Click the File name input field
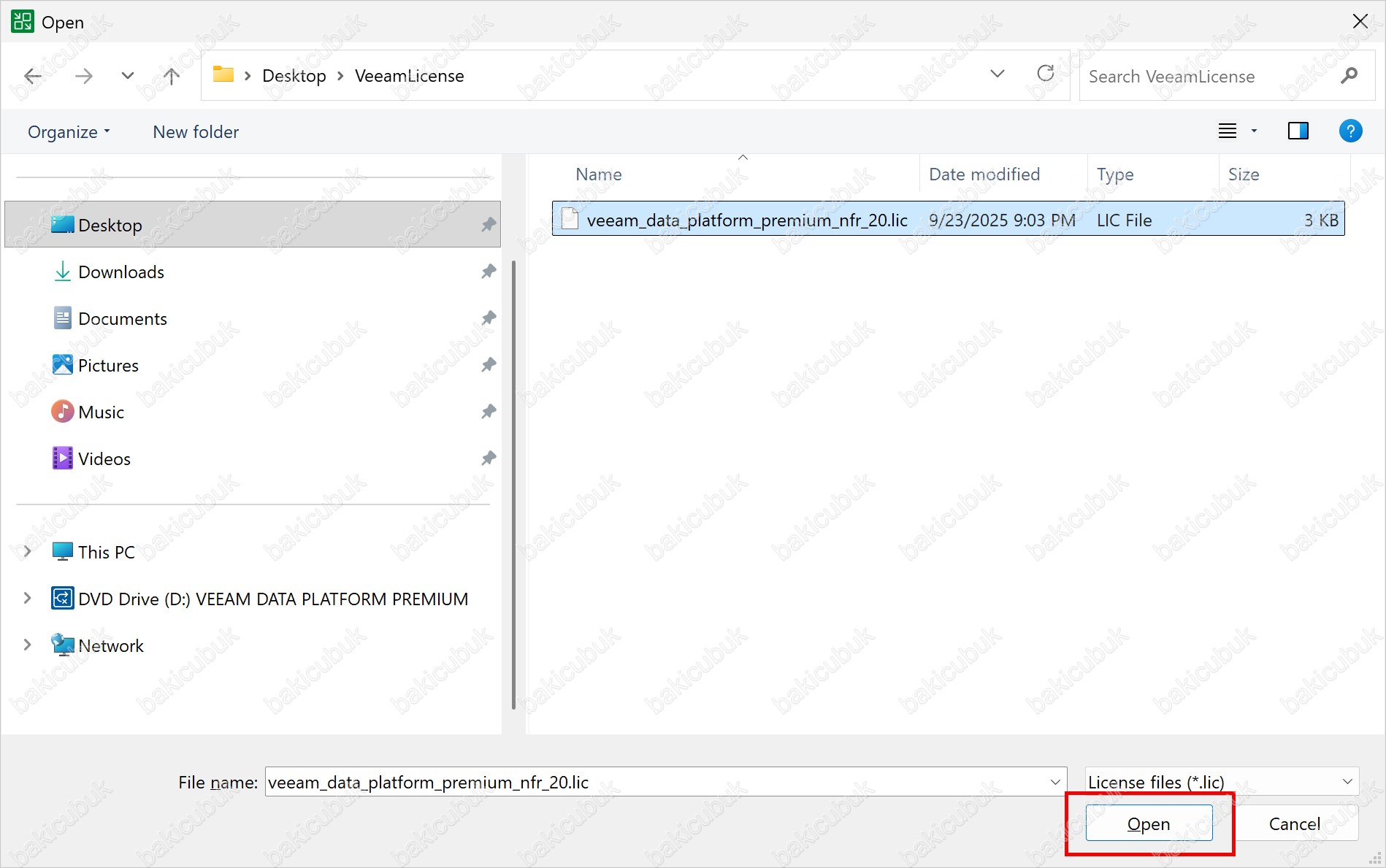The height and width of the screenshot is (868, 1386). pyautogui.click(x=657, y=782)
